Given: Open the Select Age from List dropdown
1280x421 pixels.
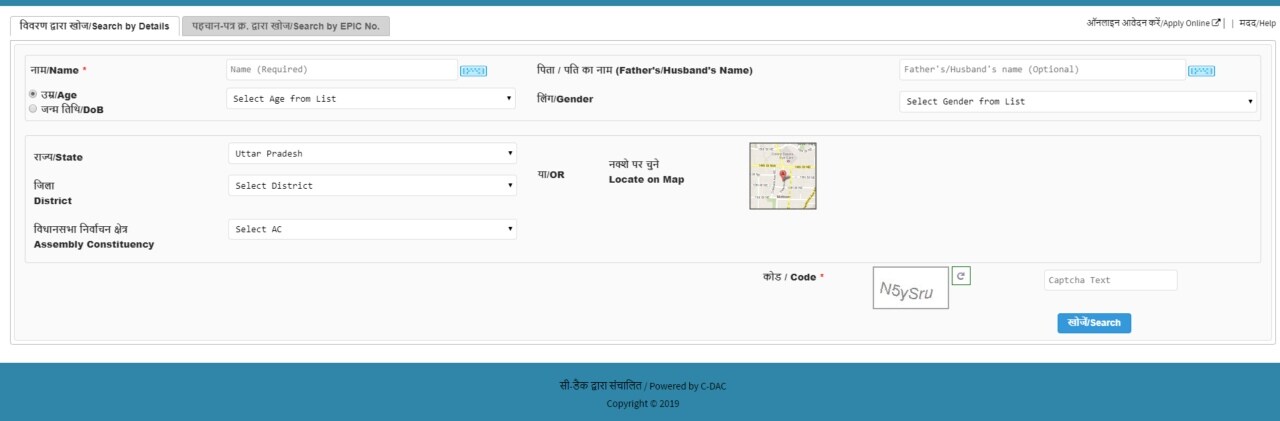Looking at the screenshot, I should tap(372, 98).
